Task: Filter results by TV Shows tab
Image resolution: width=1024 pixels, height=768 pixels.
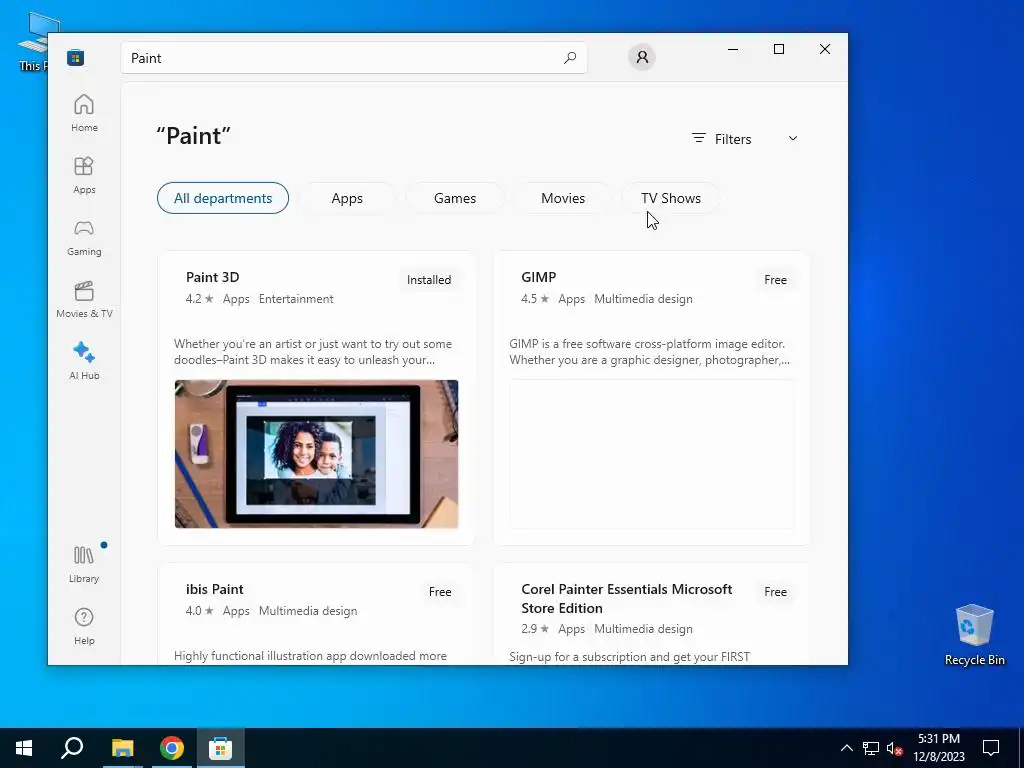Action: 671,198
